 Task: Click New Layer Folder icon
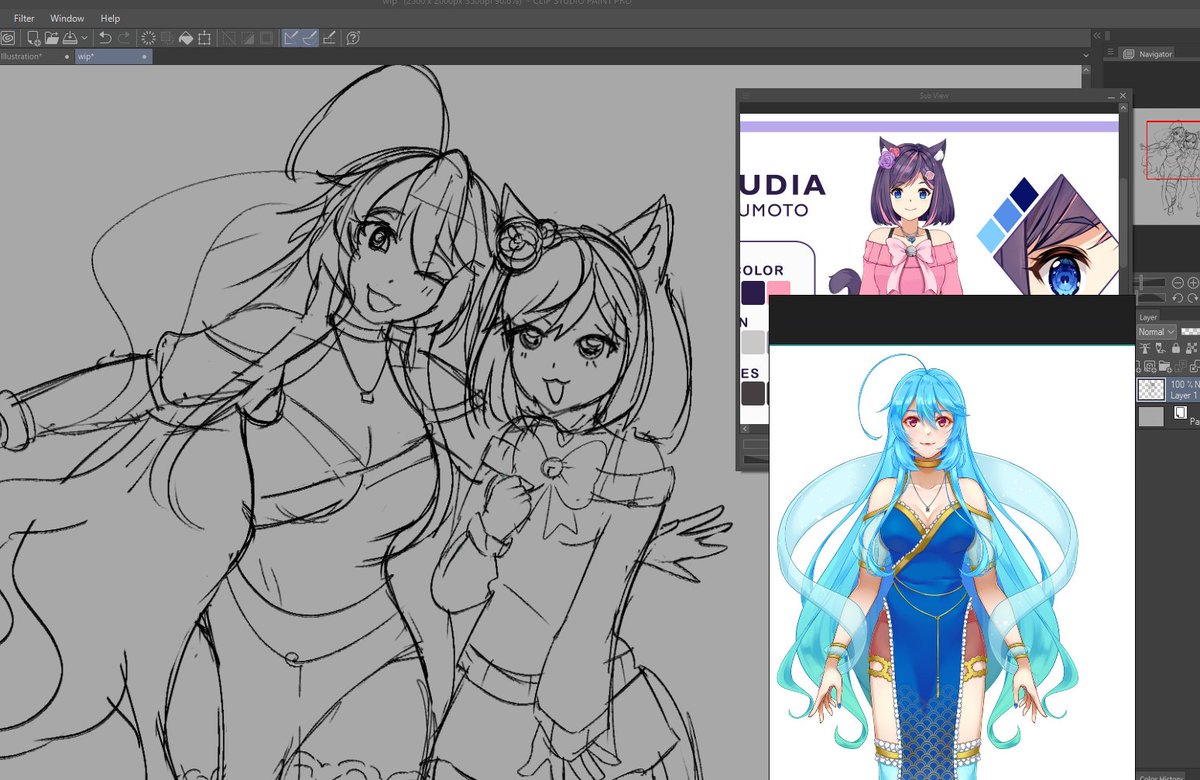click(1164, 366)
